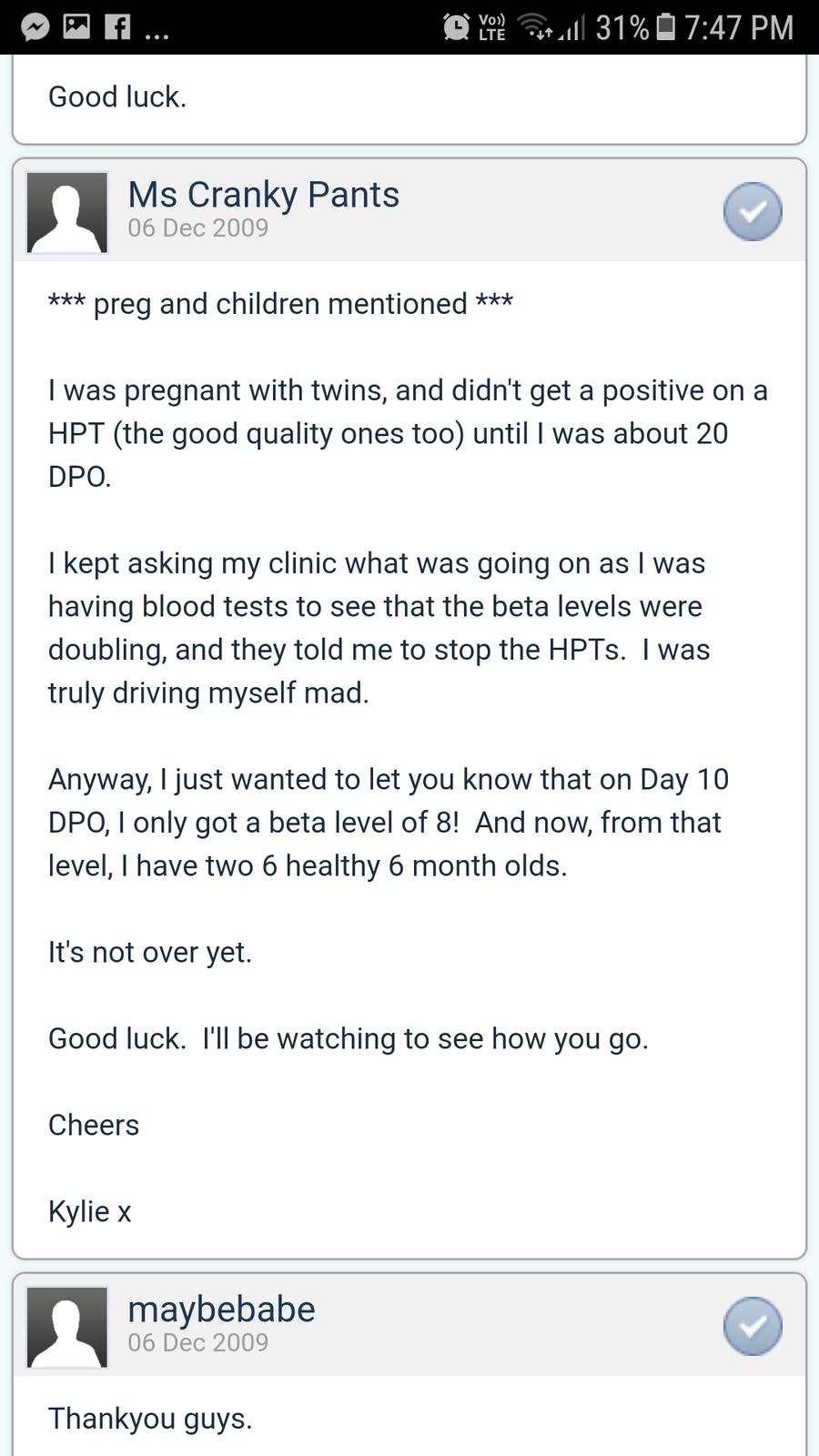Tap the gallery image notification icon
The image size is (819, 1456).
[76, 27]
